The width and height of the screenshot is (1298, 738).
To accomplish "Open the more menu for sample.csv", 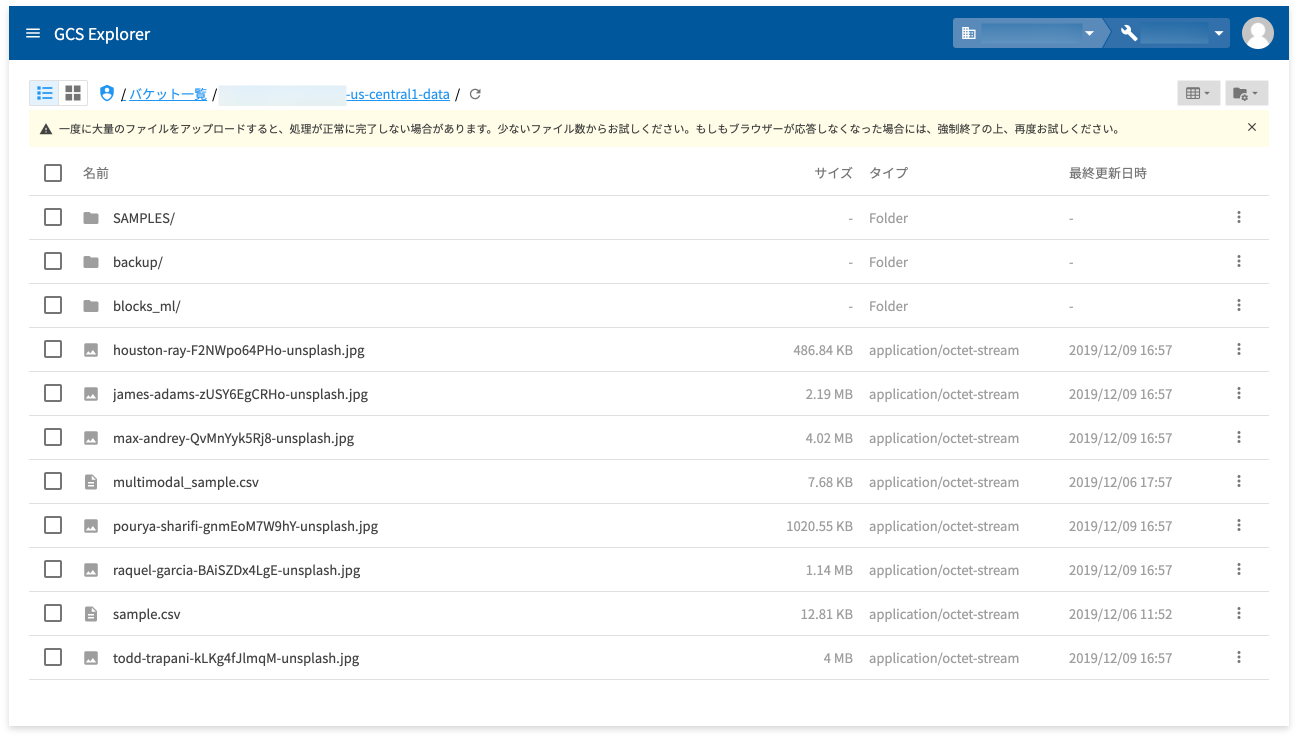I will [x=1239, y=613].
